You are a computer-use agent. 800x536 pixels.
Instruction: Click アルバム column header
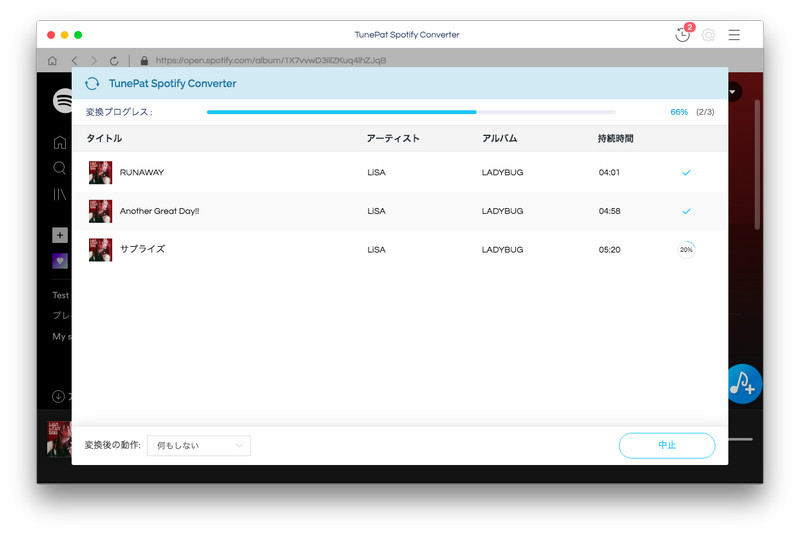point(499,139)
